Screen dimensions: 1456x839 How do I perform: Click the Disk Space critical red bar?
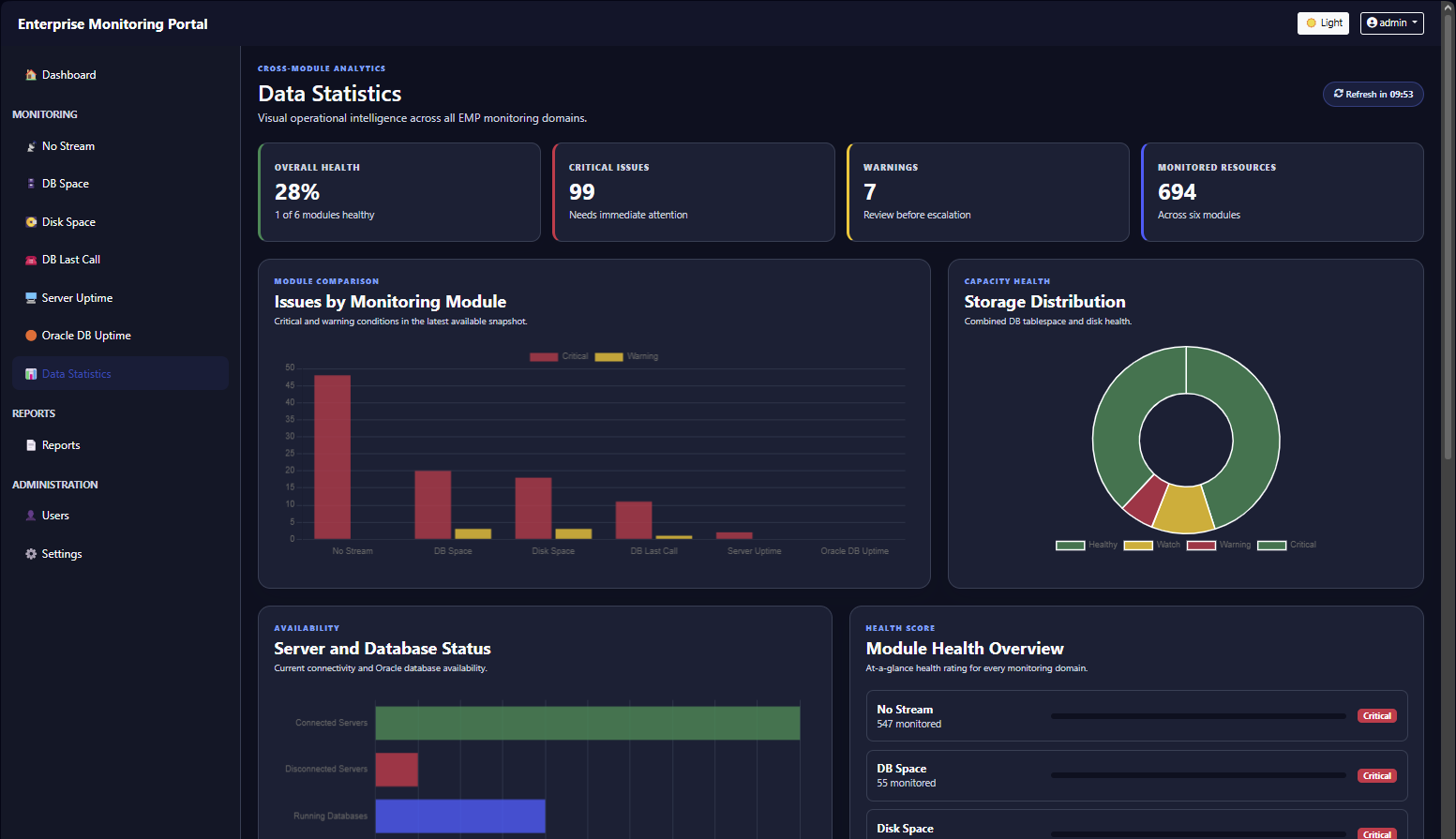533,508
